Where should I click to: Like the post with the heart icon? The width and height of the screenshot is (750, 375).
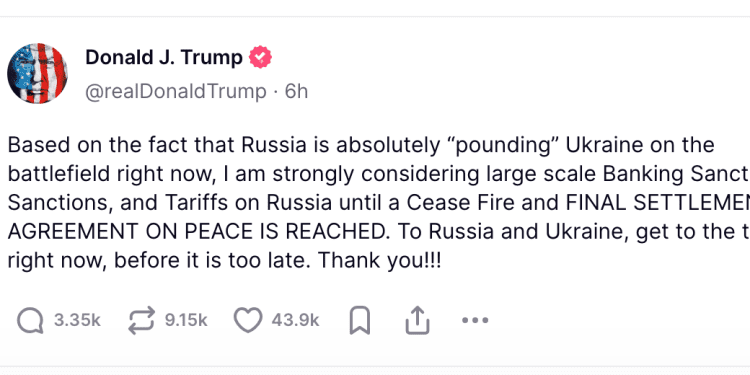248,320
